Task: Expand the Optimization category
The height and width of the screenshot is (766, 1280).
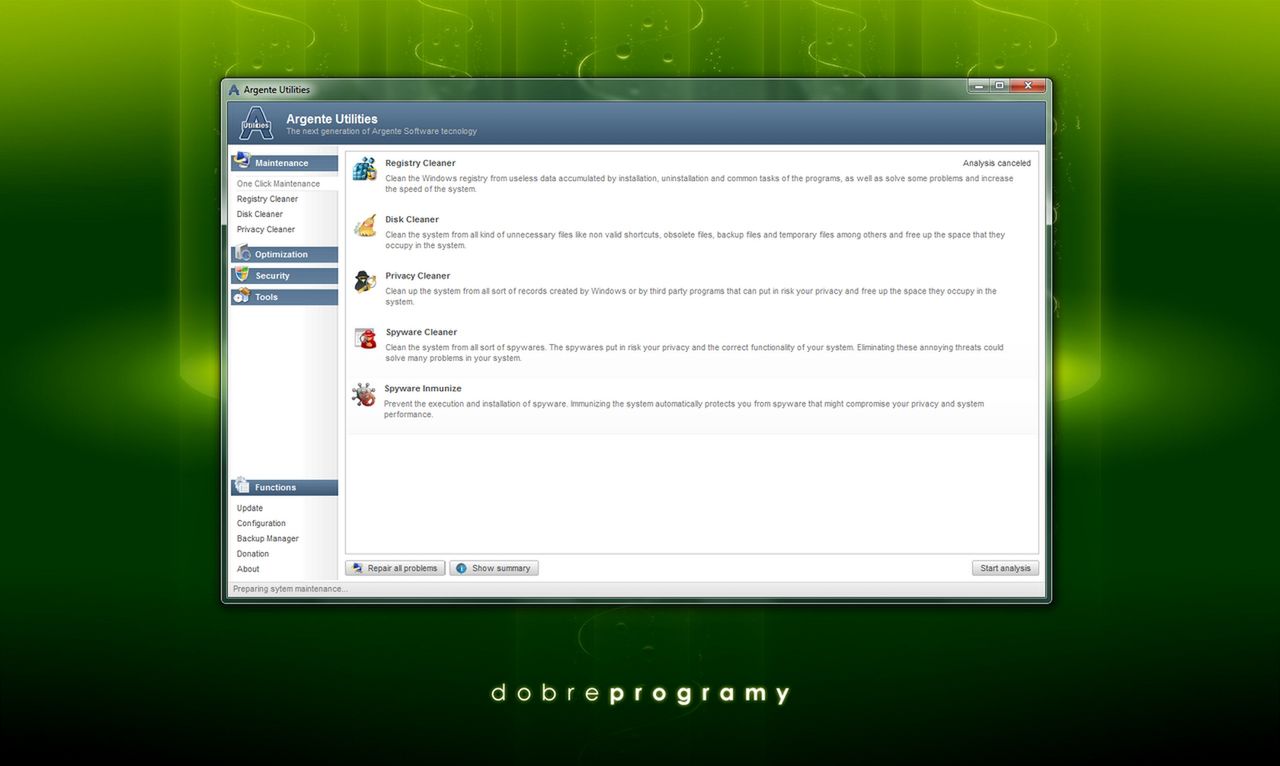Action: pos(284,254)
